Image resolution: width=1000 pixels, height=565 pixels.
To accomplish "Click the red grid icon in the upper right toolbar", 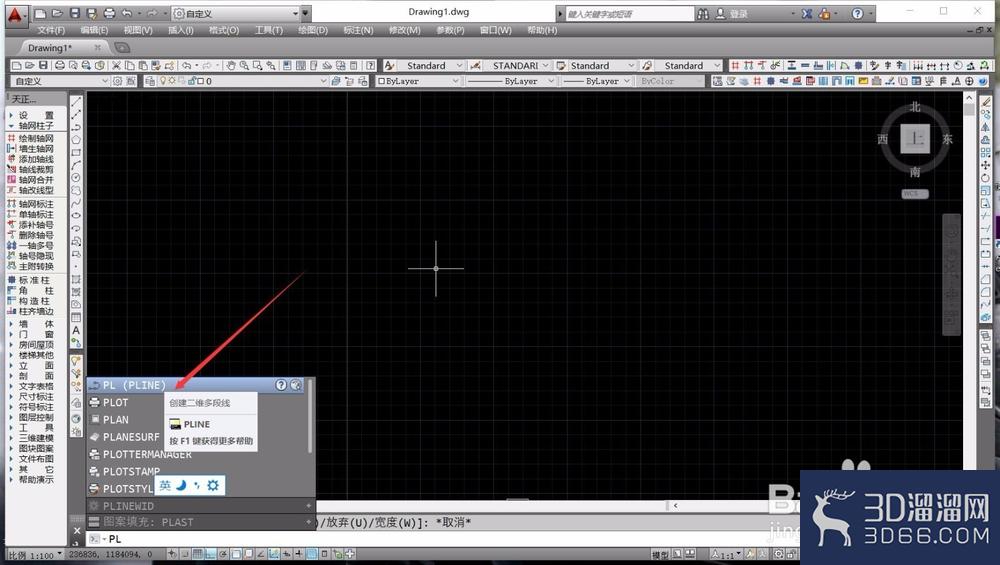I will click(735, 65).
